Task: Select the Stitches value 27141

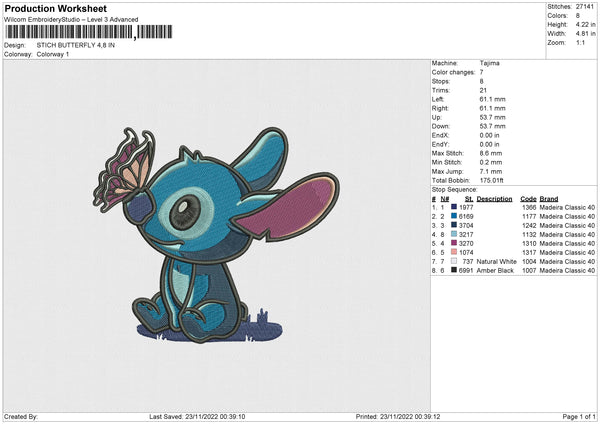Action: point(585,7)
